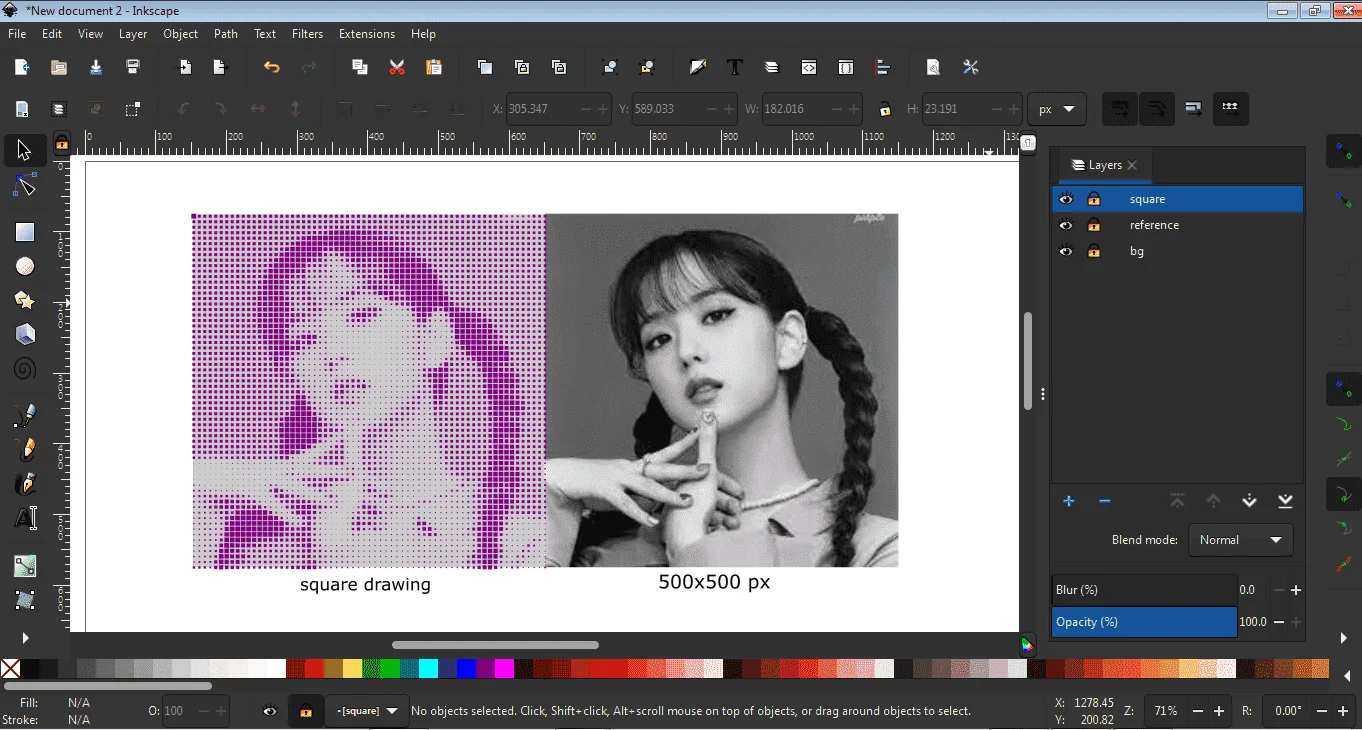Image resolution: width=1362 pixels, height=730 pixels.
Task: Select the Text tool in toolbox
Action: pyautogui.click(x=25, y=518)
